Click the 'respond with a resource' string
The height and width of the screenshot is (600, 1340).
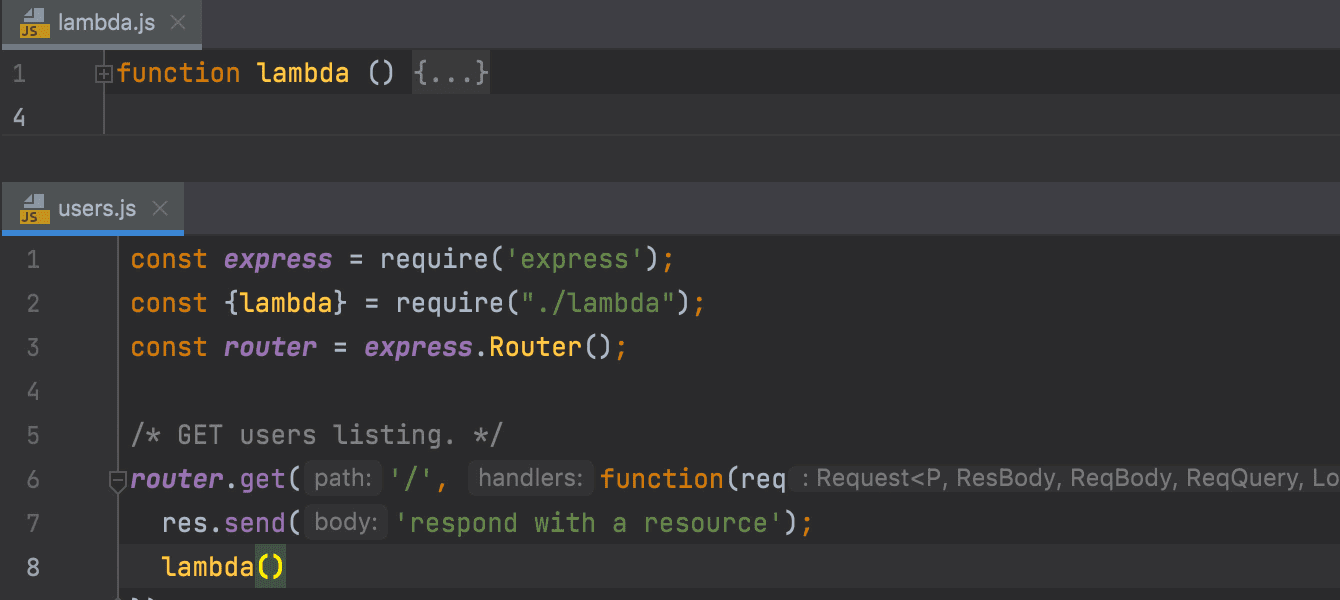[x=590, y=523]
